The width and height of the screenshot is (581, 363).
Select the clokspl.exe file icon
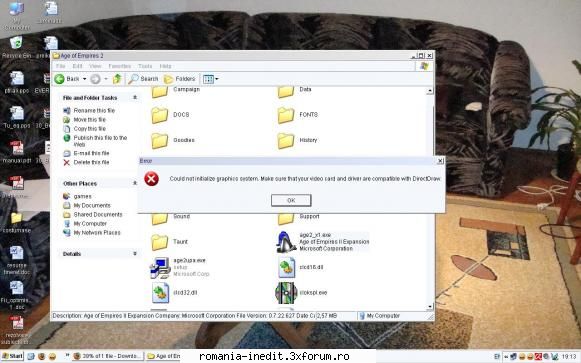pyautogui.click(x=286, y=293)
